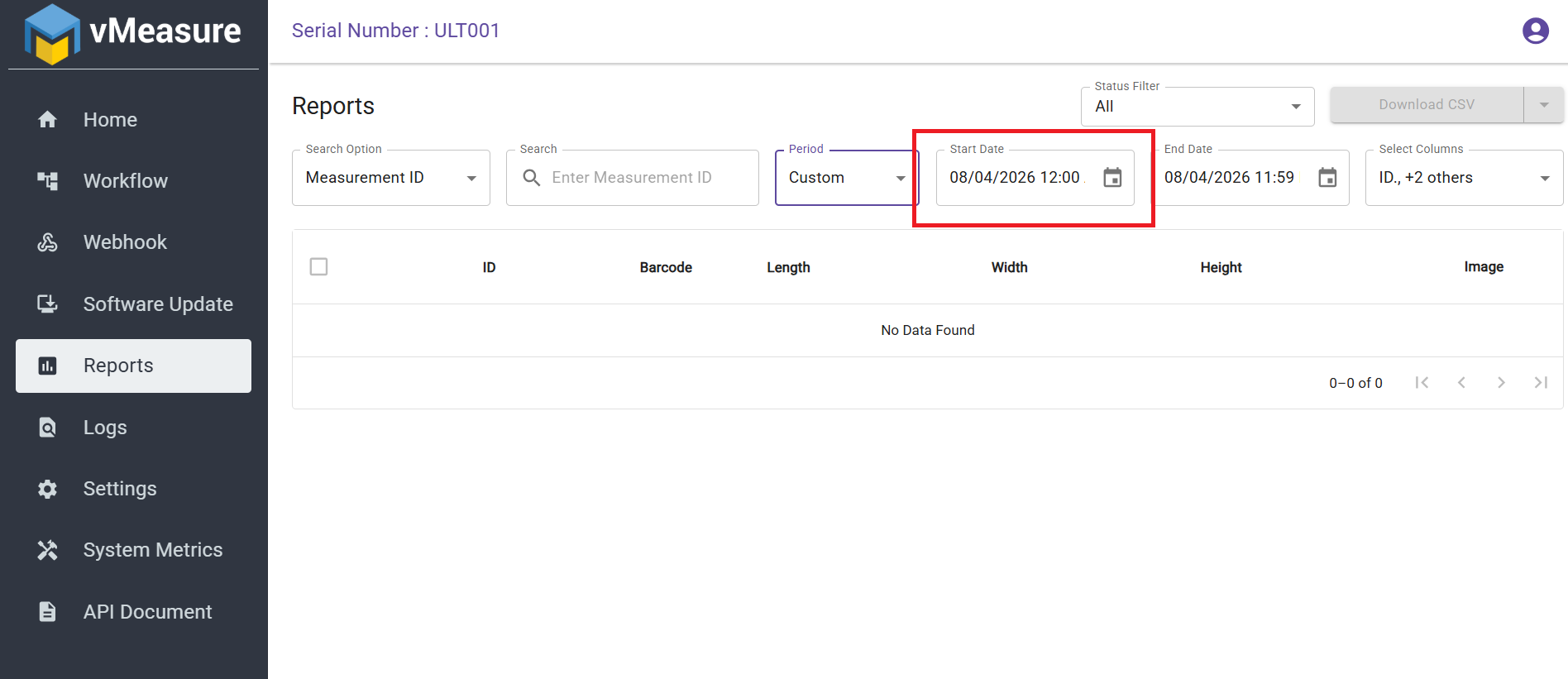The height and width of the screenshot is (679, 1568).
Task: Click the System Metrics tools icon
Action: (x=48, y=550)
